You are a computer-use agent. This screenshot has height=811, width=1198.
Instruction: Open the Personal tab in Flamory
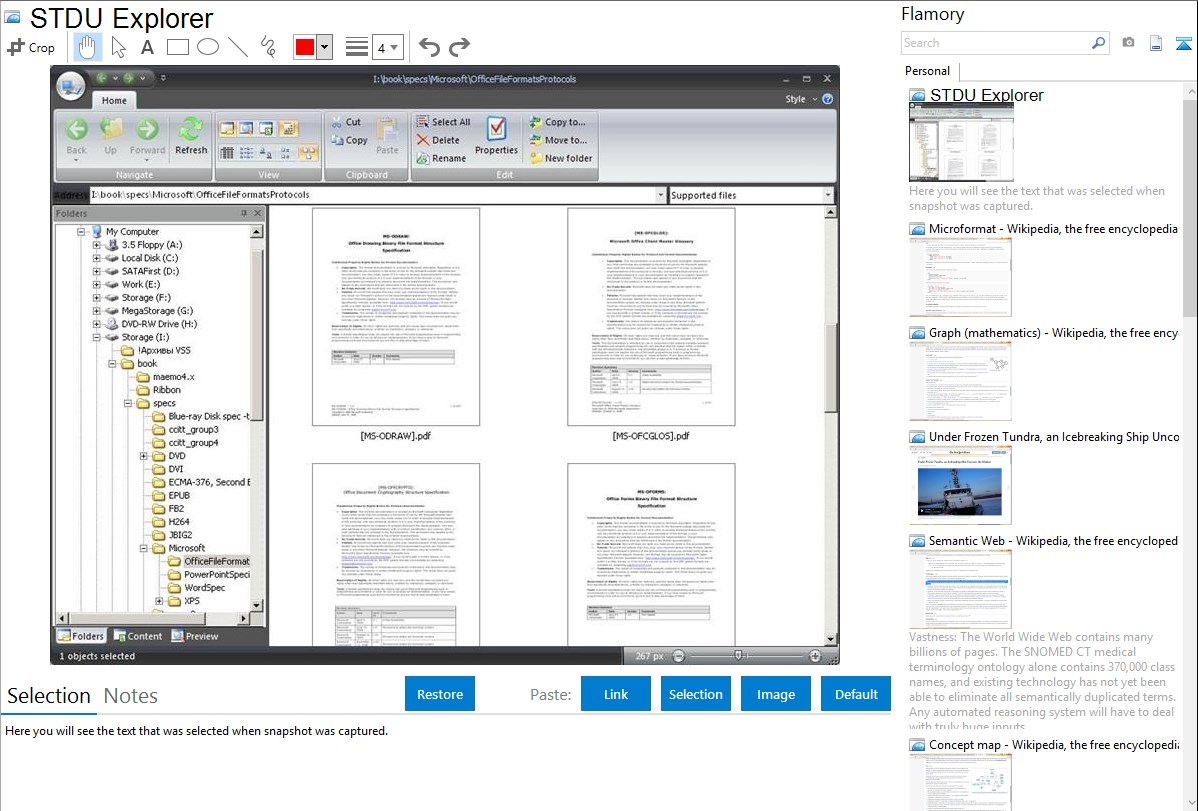(928, 70)
